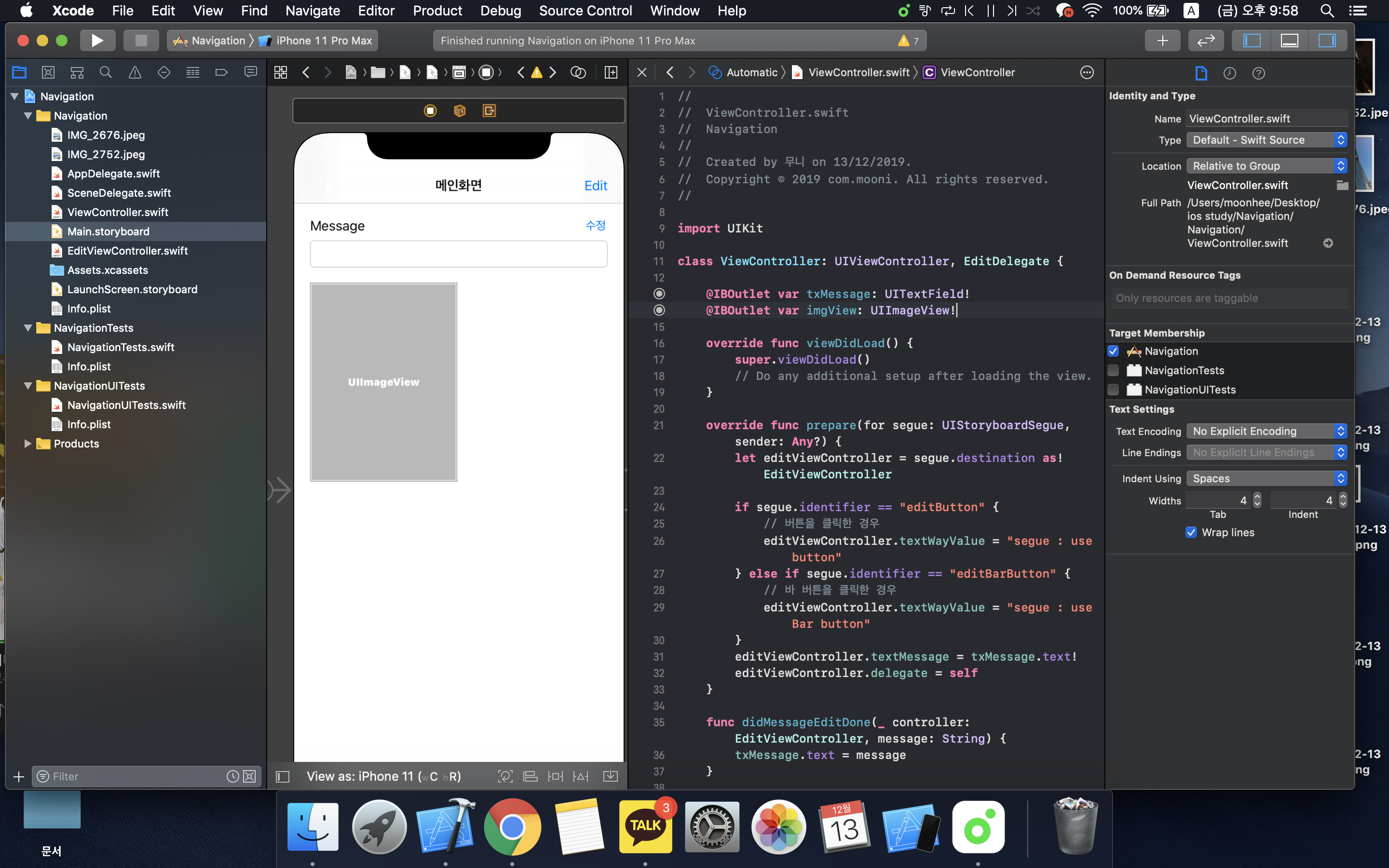Click the Add Editor on Right icon
Image resolution: width=1389 pixels, height=868 pixels.
click(x=611, y=72)
